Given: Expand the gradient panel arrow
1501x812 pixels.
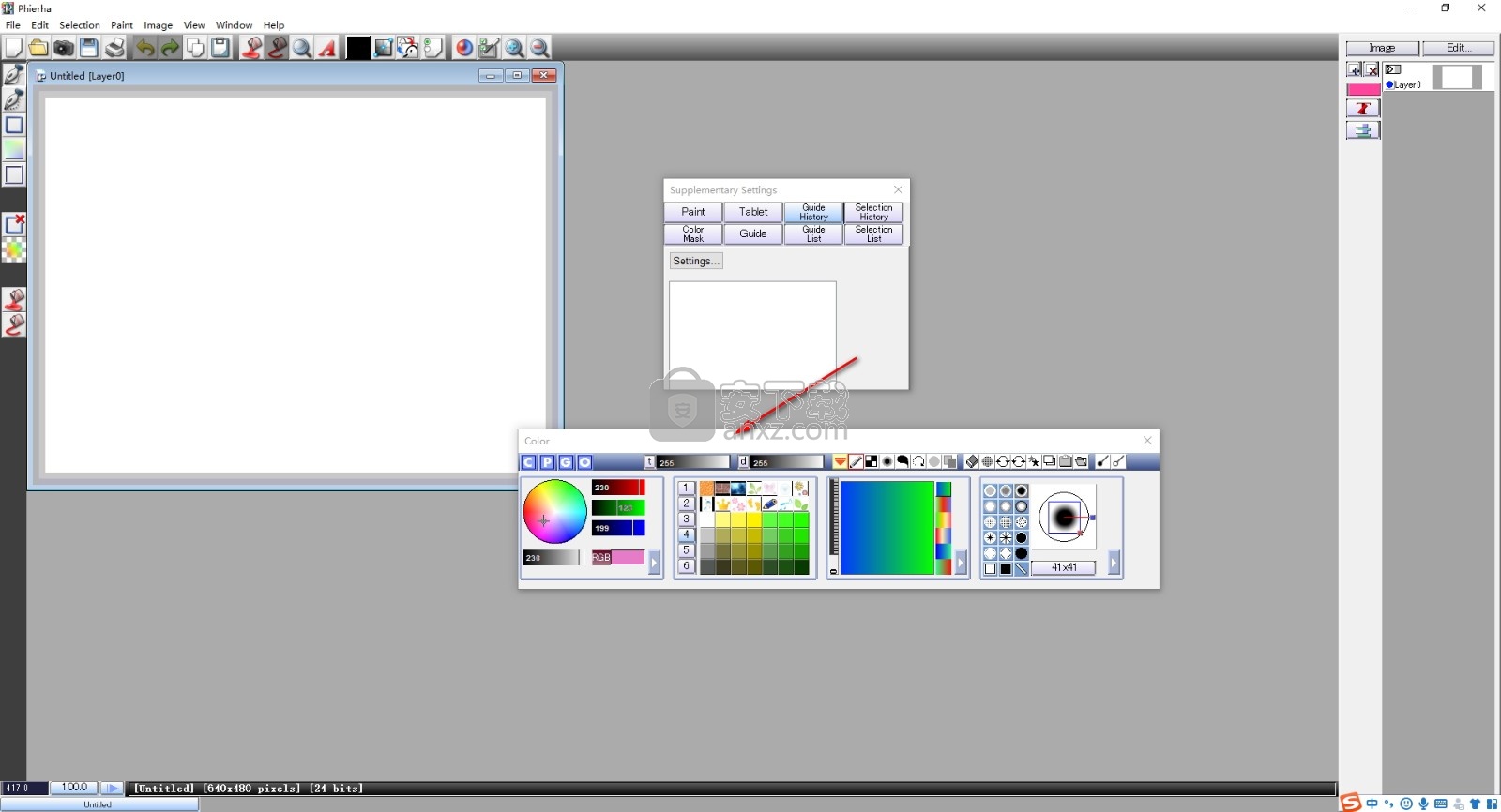Looking at the screenshot, I should 961,562.
